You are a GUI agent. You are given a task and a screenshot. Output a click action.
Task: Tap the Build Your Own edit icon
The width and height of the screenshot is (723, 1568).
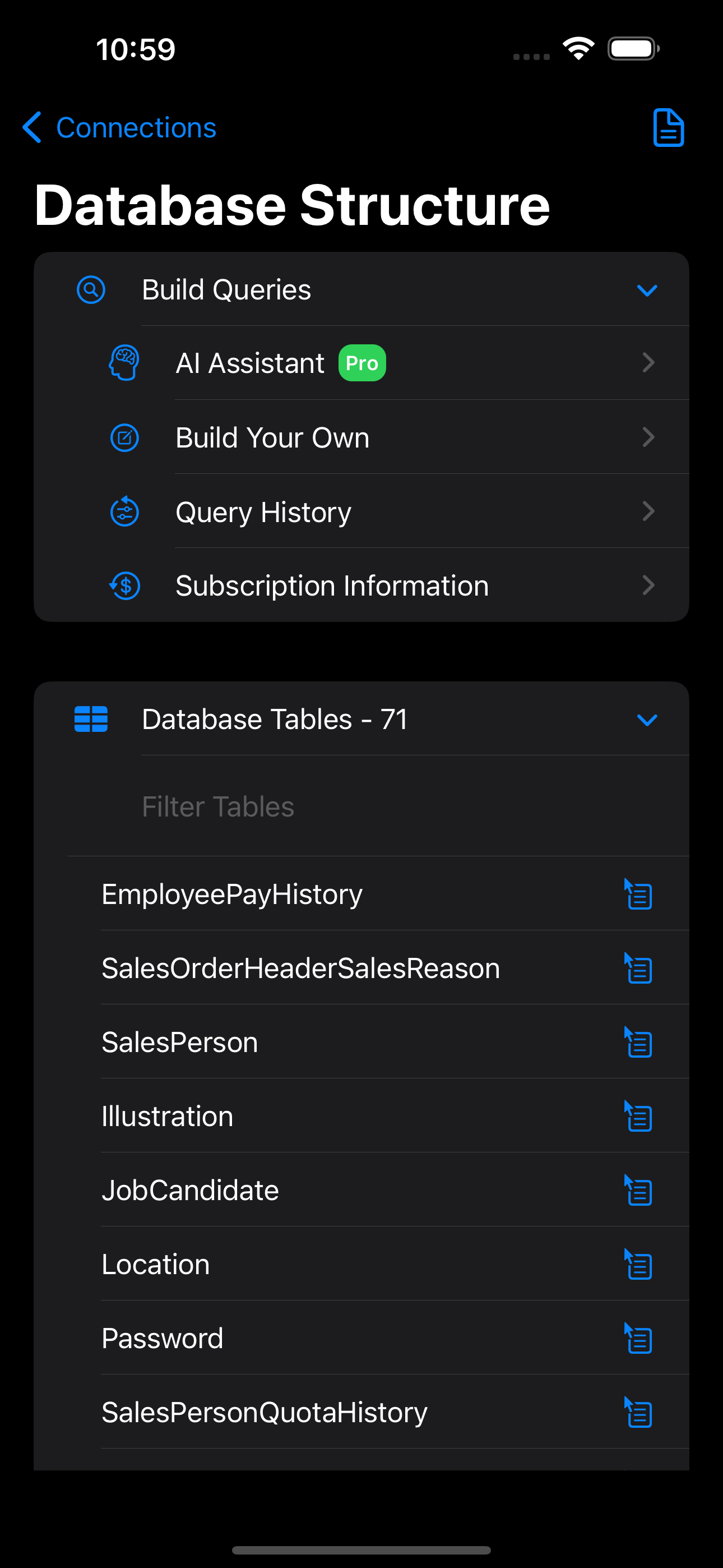124,437
